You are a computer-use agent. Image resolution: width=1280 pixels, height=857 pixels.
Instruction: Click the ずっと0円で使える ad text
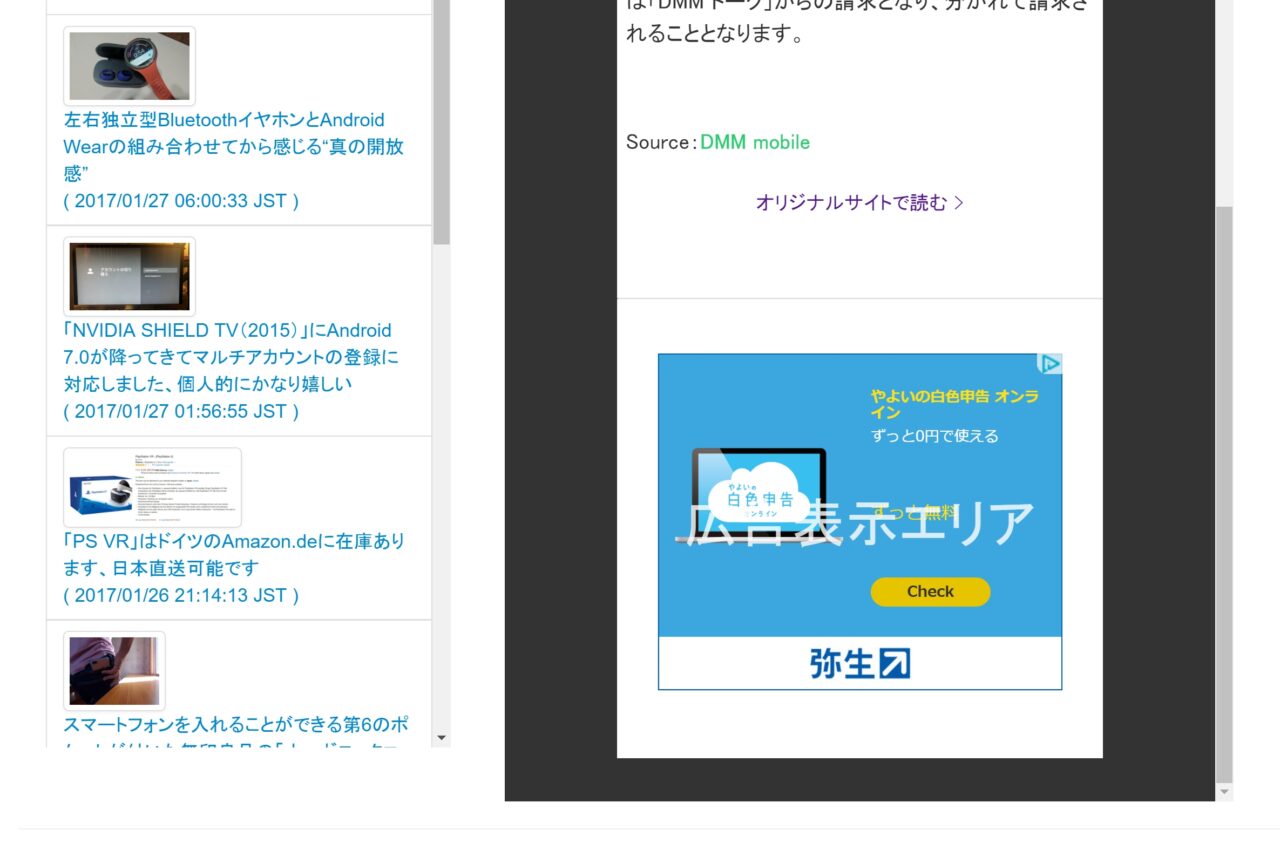point(934,436)
